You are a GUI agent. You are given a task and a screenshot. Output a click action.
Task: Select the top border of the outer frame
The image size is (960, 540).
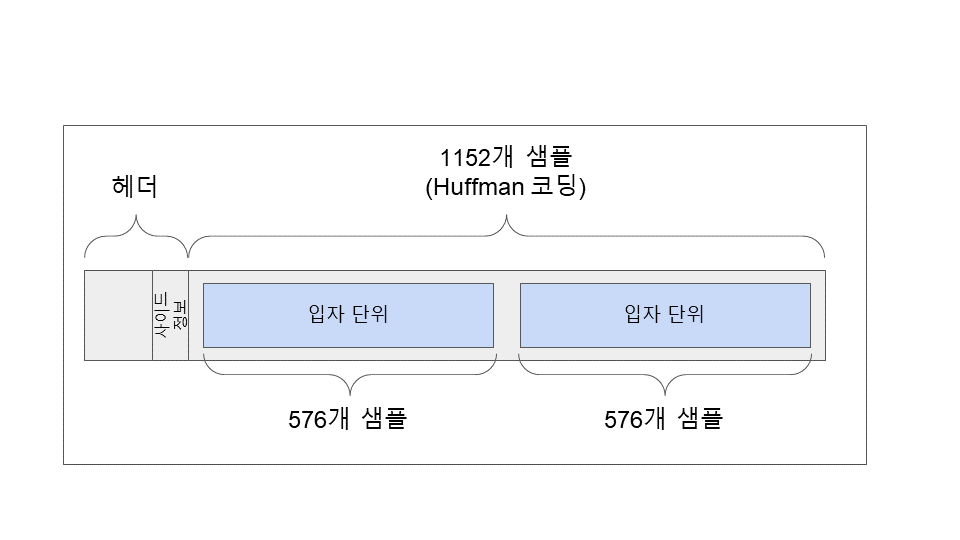464,126
